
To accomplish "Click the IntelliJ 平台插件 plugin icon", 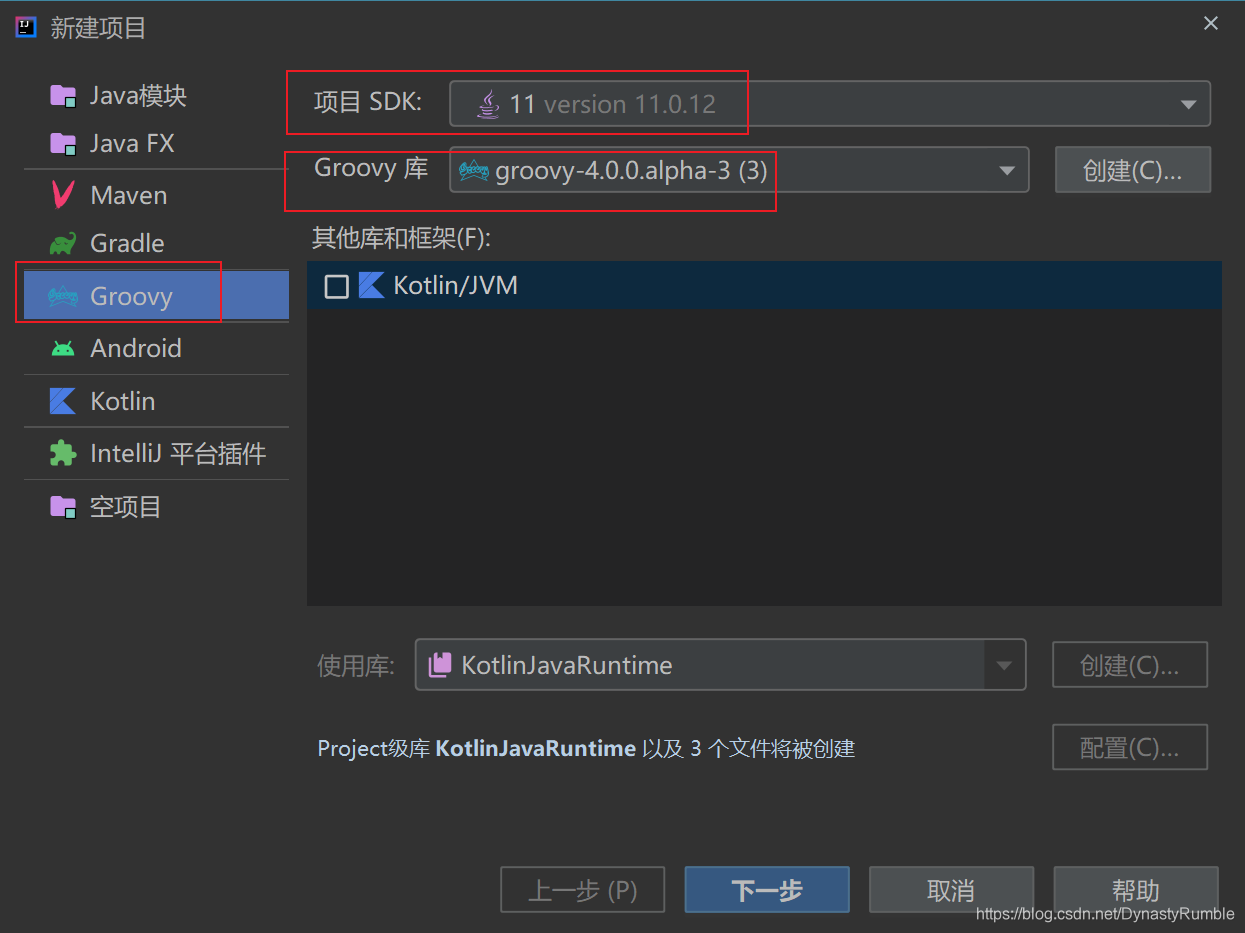I will coord(62,453).
